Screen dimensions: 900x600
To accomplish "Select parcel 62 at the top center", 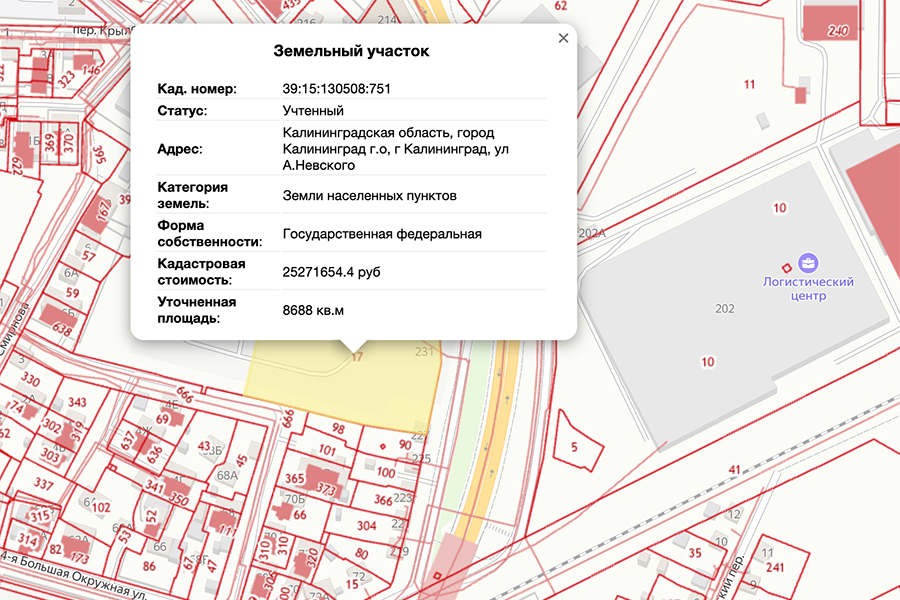I will (560, 8).
